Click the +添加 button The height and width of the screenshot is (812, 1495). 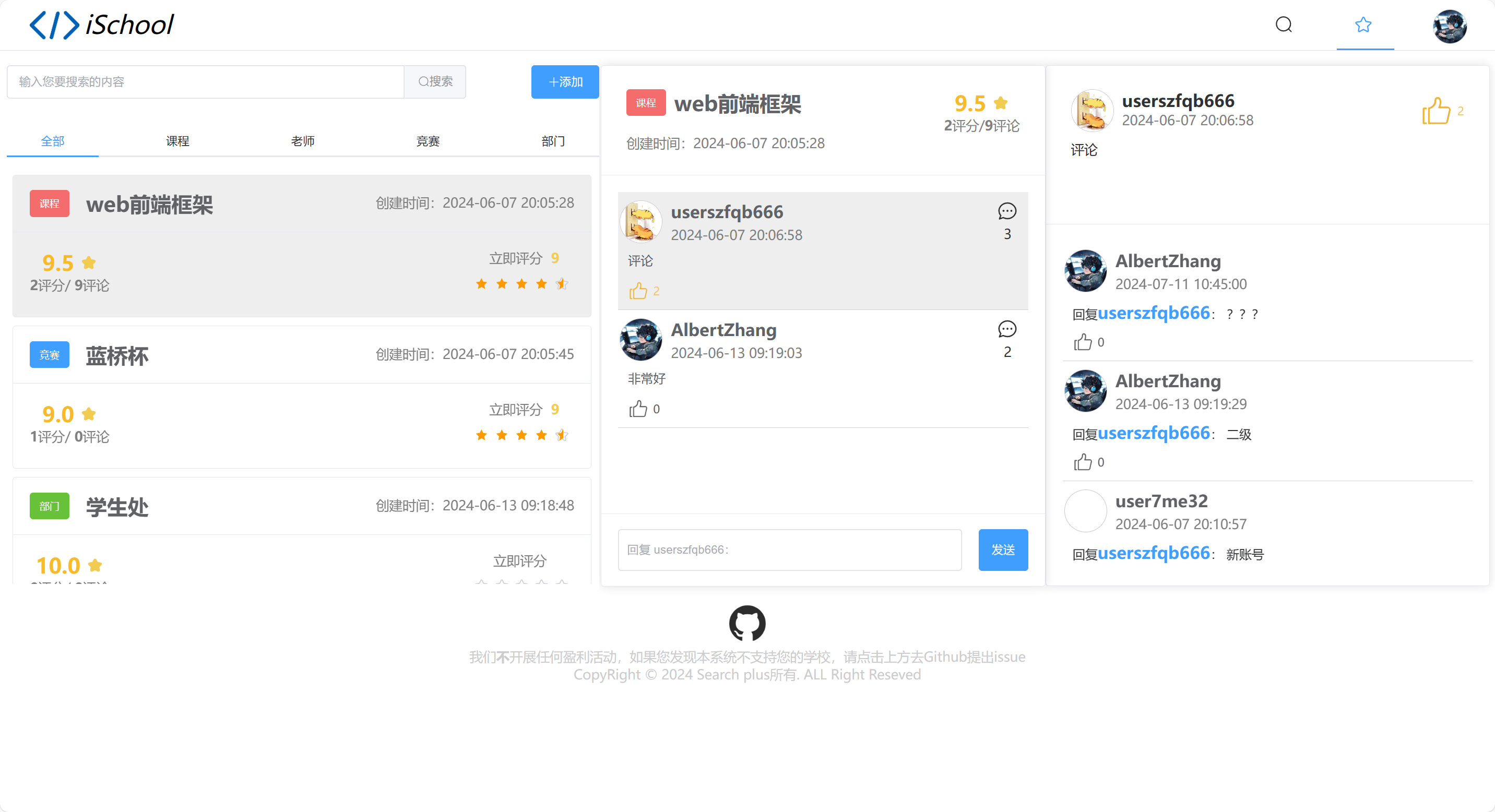click(x=565, y=82)
